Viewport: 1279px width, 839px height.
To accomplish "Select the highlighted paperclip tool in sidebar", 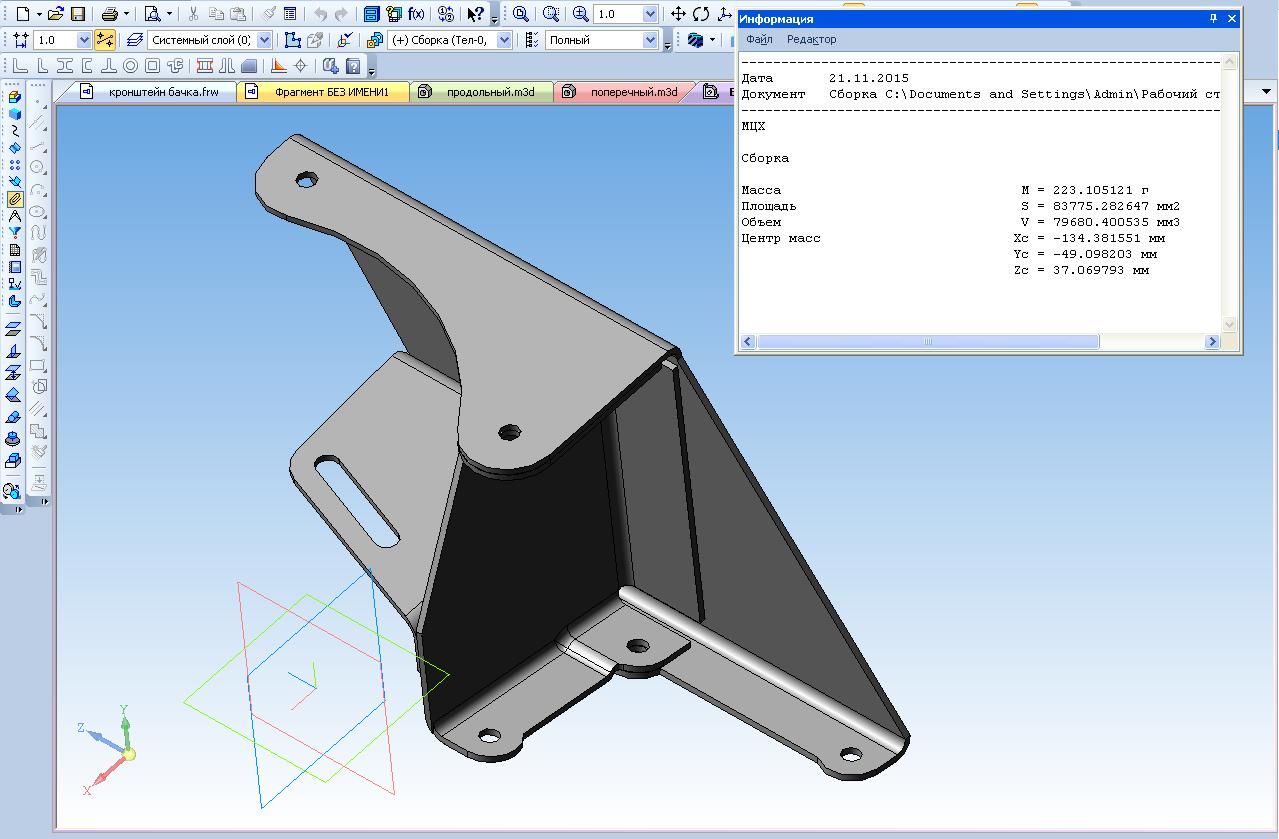I will coord(14,199).
